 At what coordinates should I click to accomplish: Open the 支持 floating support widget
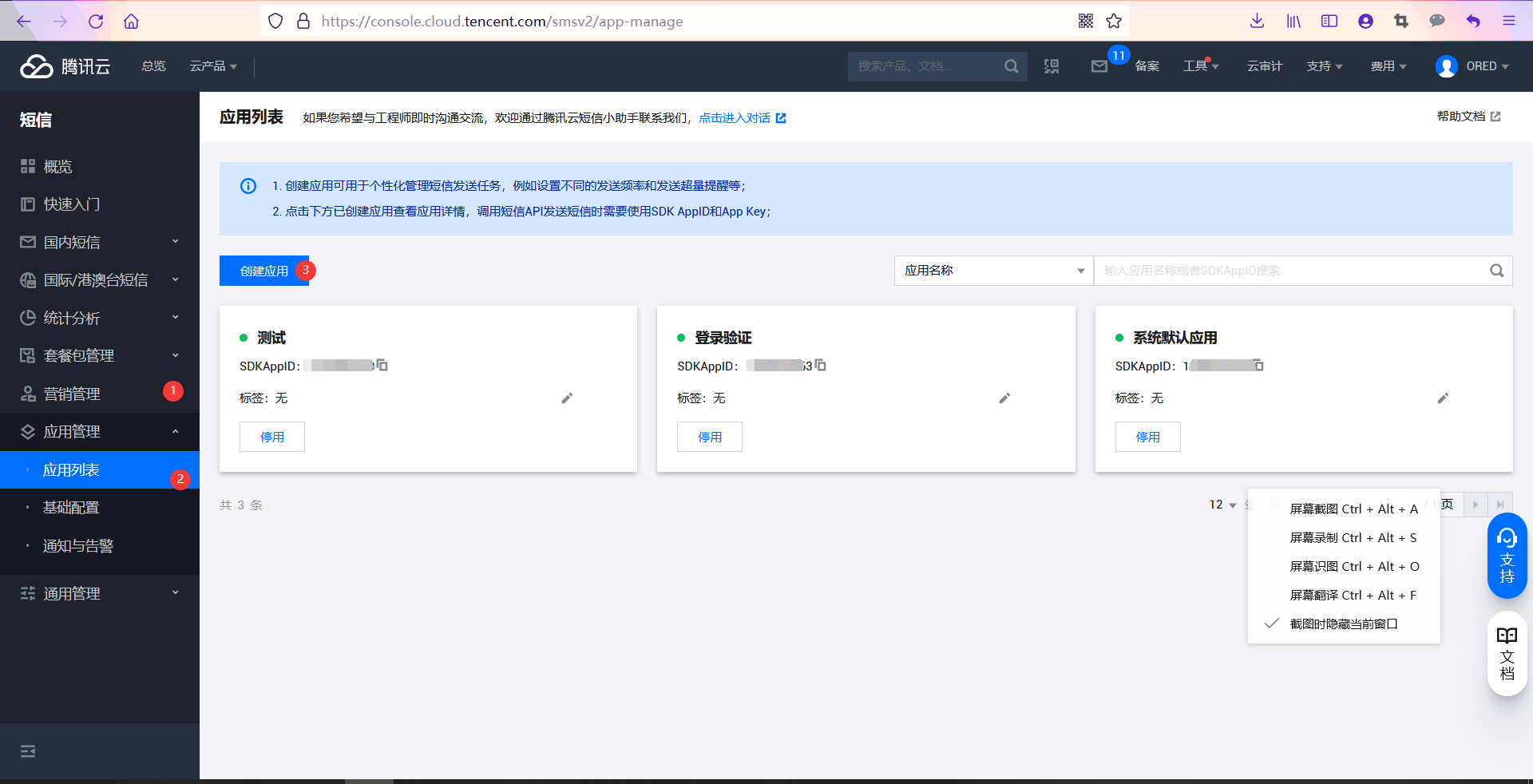pyautogui.click(x=1507, y=556)
